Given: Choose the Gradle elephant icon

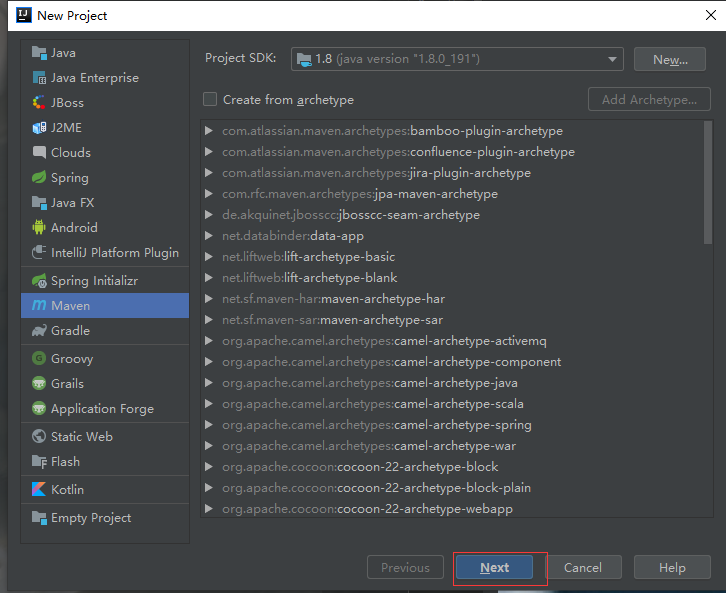Looking at the screenshot, I should (40, 331).
